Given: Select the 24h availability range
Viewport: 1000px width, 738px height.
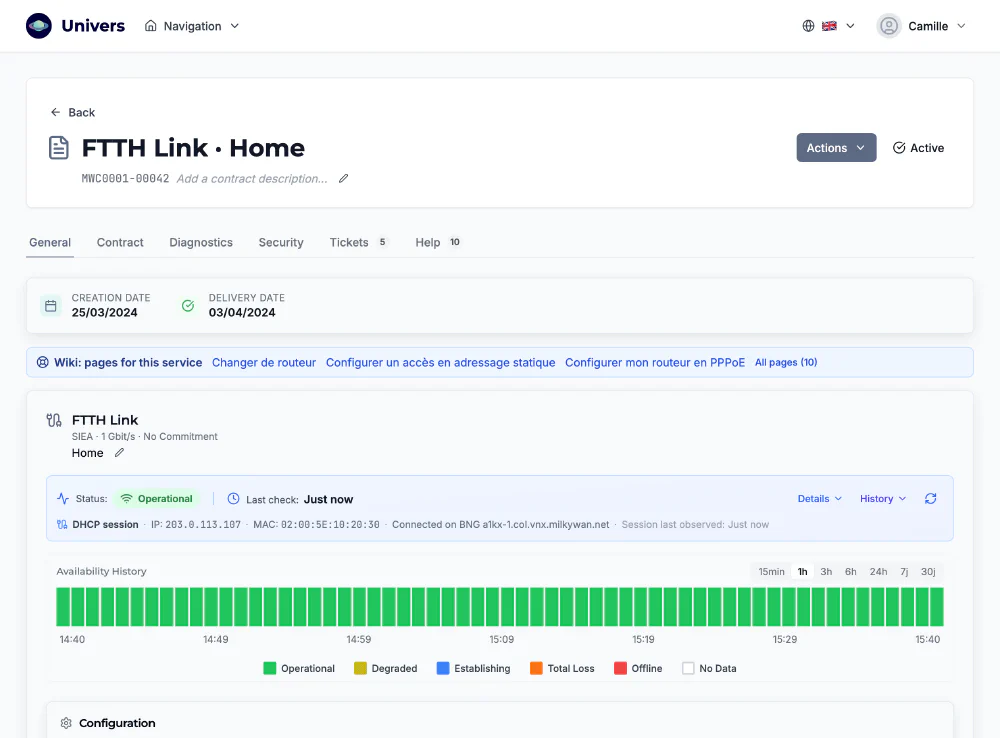Looking at the screenshot, I should [878, 572].
